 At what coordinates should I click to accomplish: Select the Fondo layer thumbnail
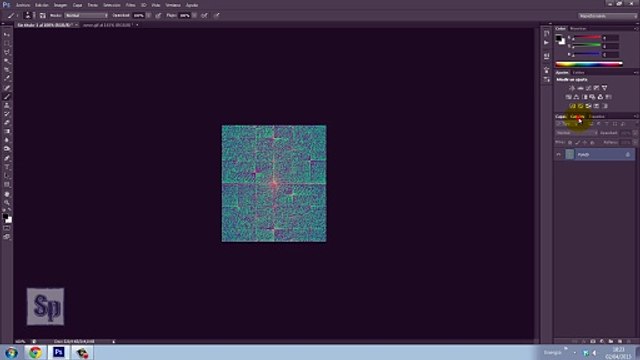[x=569, y=155]
